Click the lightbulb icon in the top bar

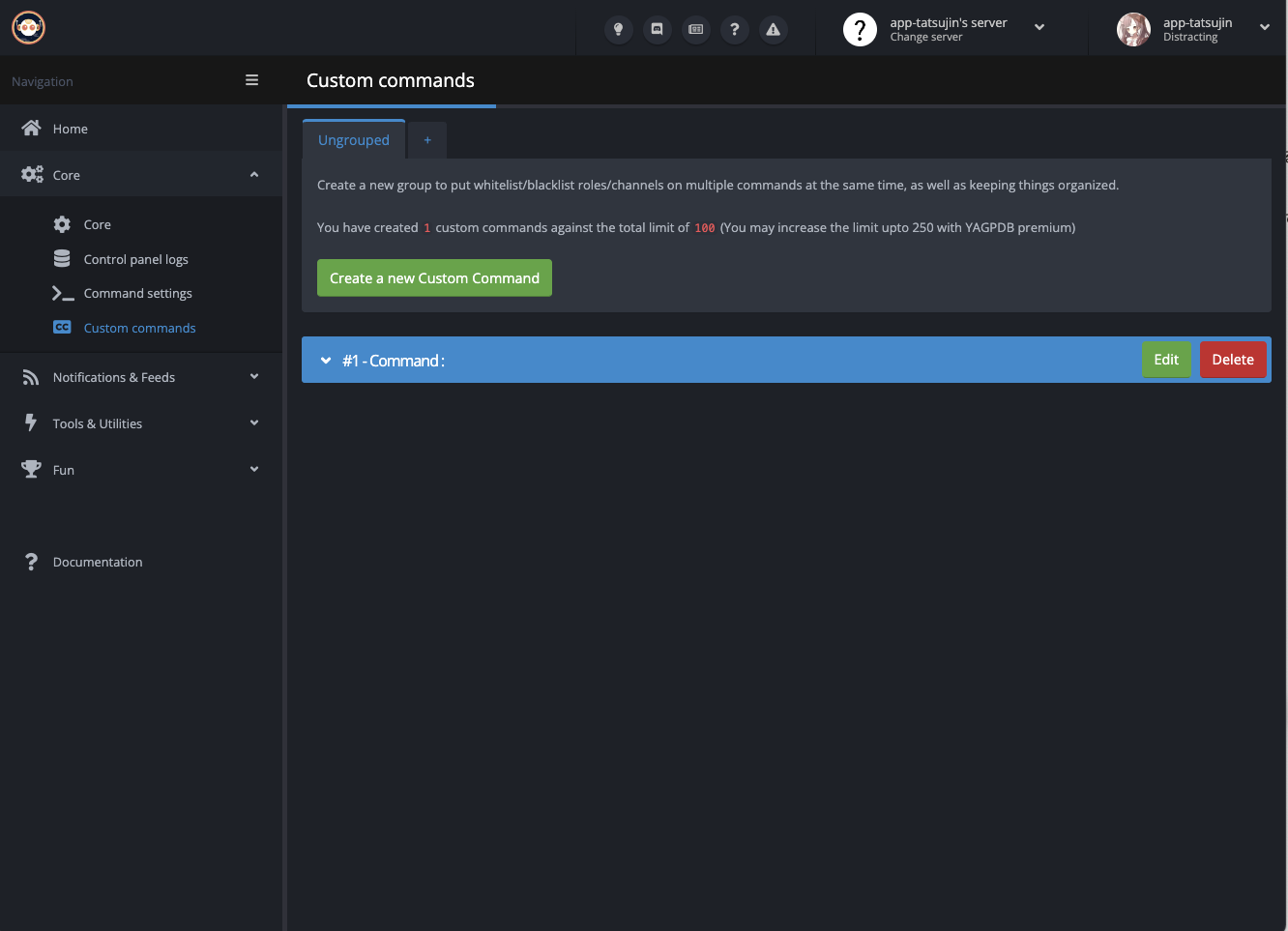click(x=618, y=29)
